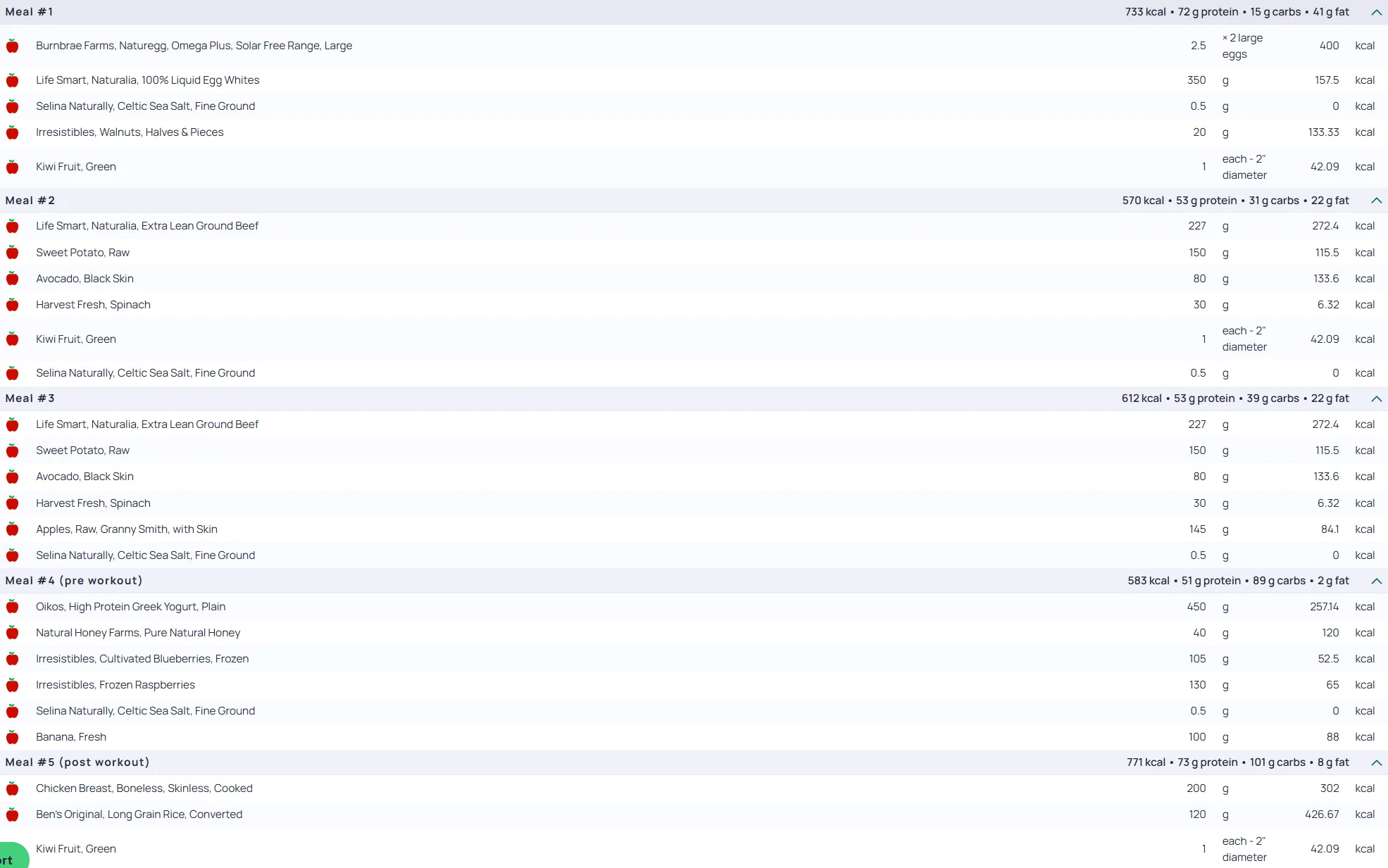This screenshot has height=868, width=1388.
Task: Click the "× 2 large eggs" unit label
Action: 1243,46
